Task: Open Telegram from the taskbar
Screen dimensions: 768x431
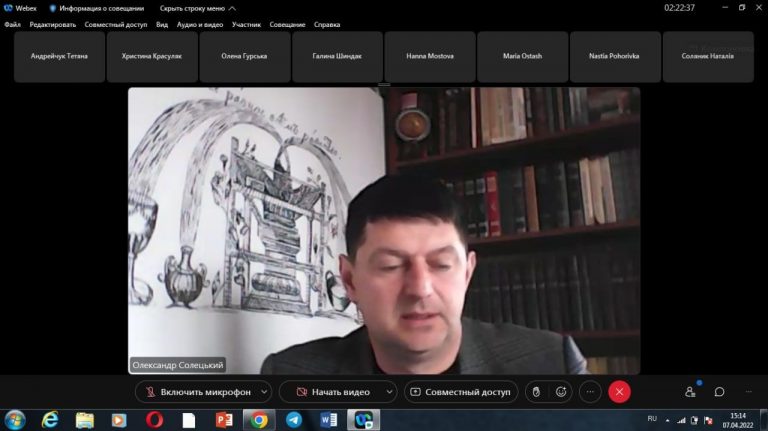Action: [294, 420]
